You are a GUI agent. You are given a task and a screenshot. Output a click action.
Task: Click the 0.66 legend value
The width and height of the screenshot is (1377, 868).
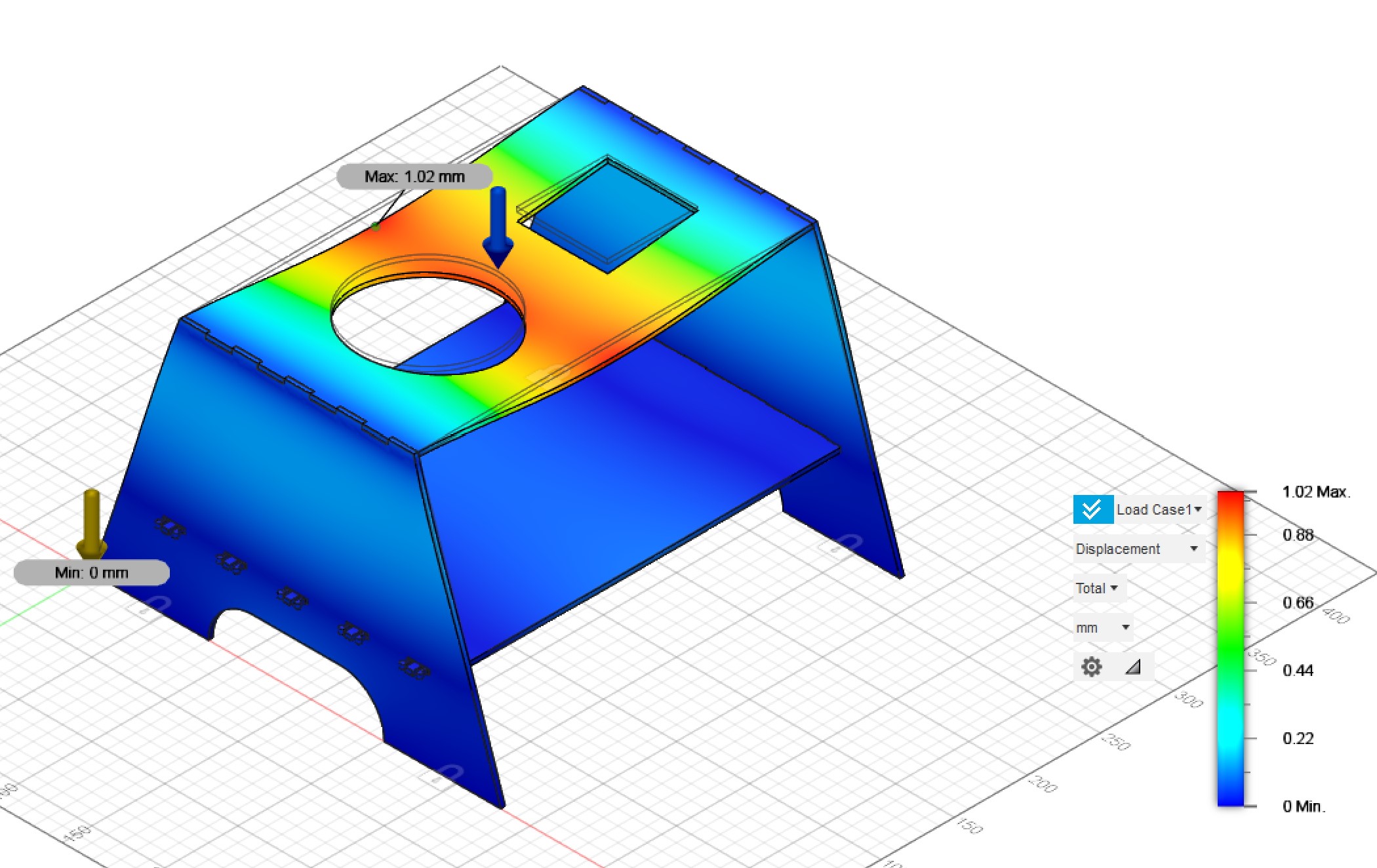(1298, 602)
